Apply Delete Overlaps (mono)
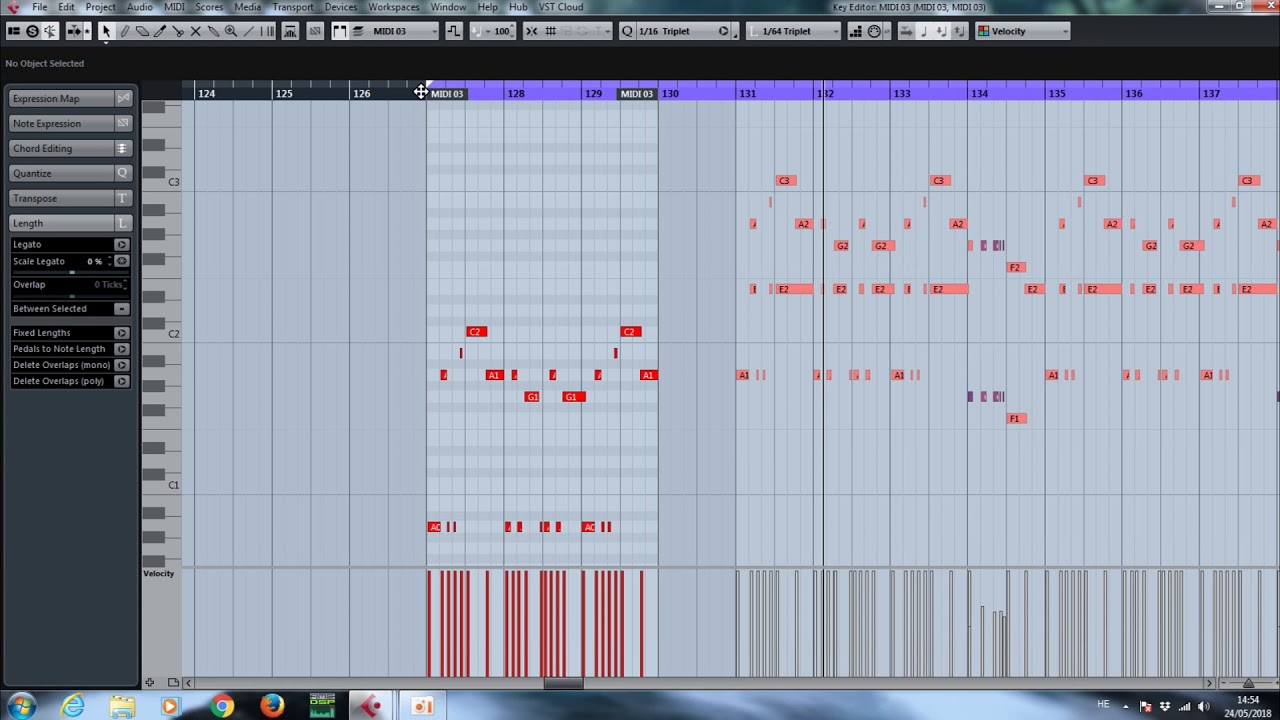 click(121, 365)
